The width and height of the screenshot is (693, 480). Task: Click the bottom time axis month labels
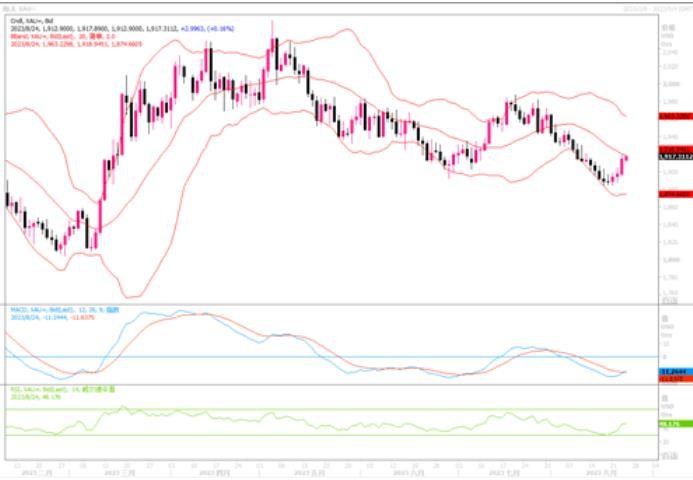point(330,471)
